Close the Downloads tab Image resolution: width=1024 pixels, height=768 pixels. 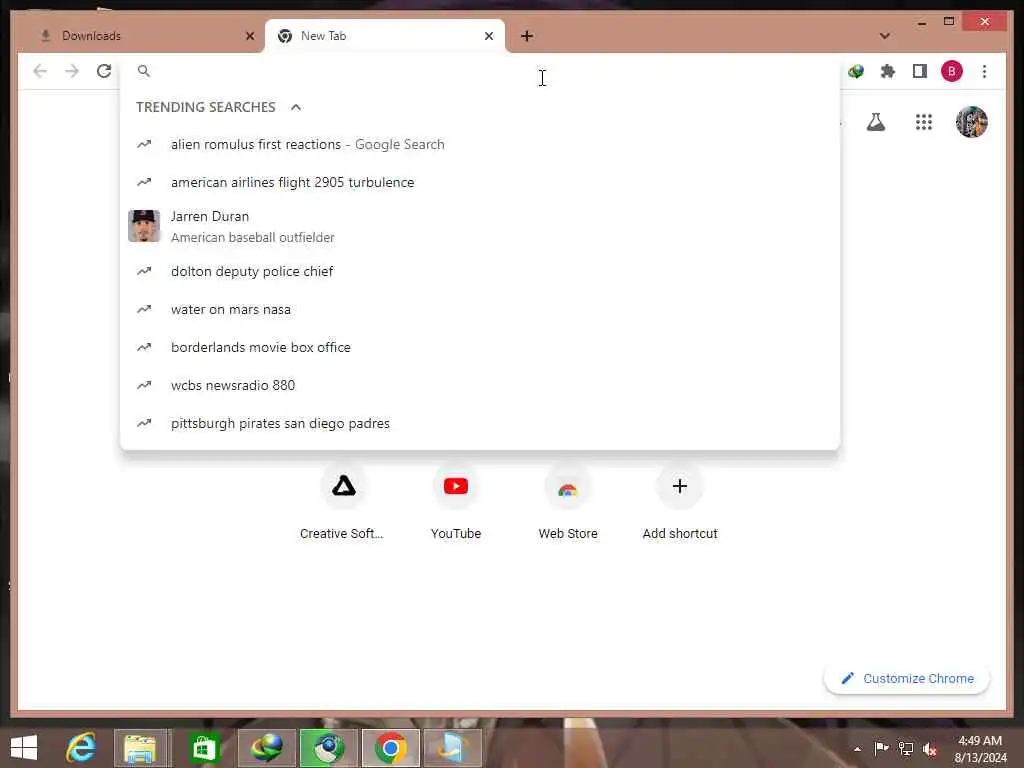[249, 36]
